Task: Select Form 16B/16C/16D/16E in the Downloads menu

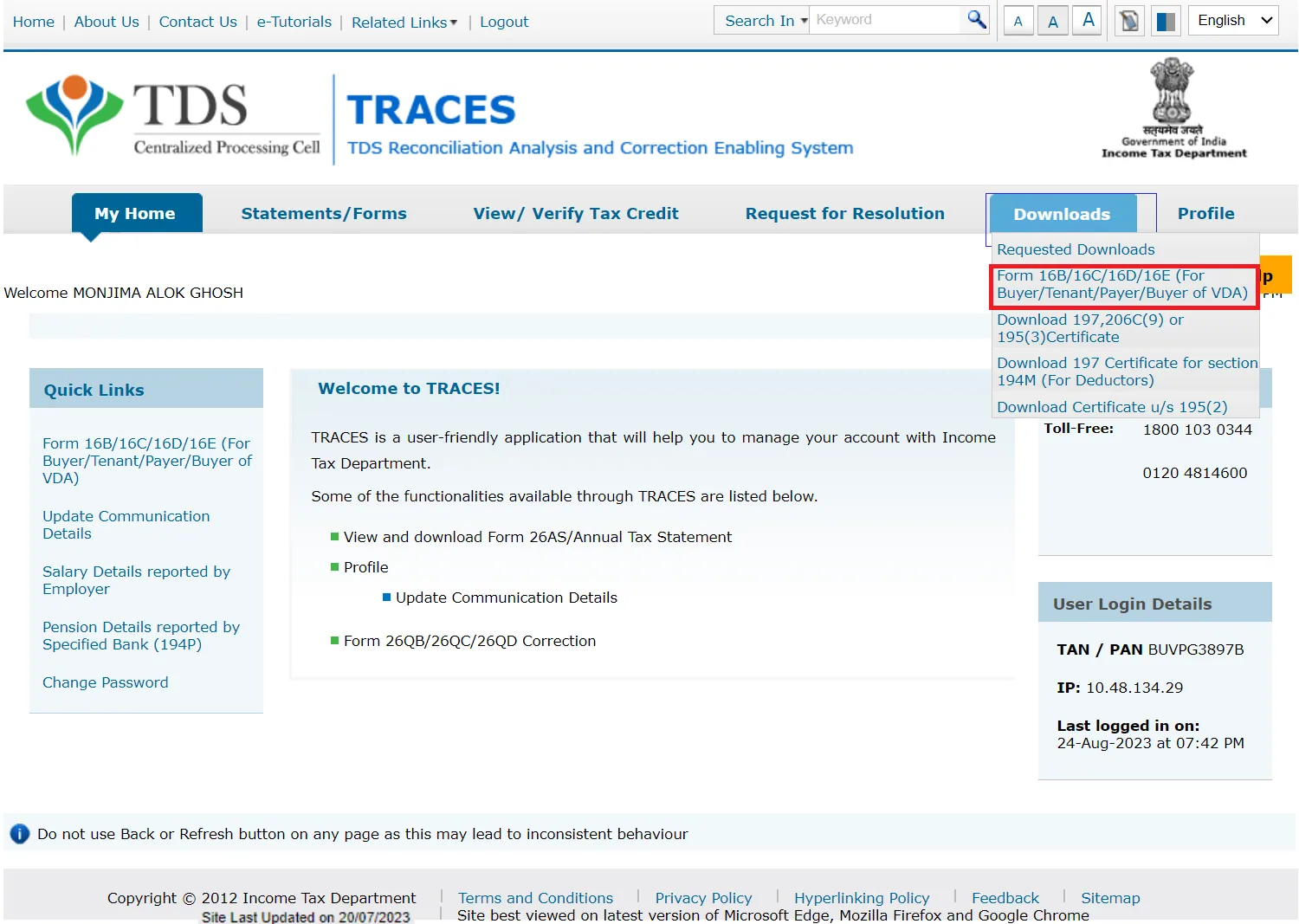Action: tap(1123, 284)
